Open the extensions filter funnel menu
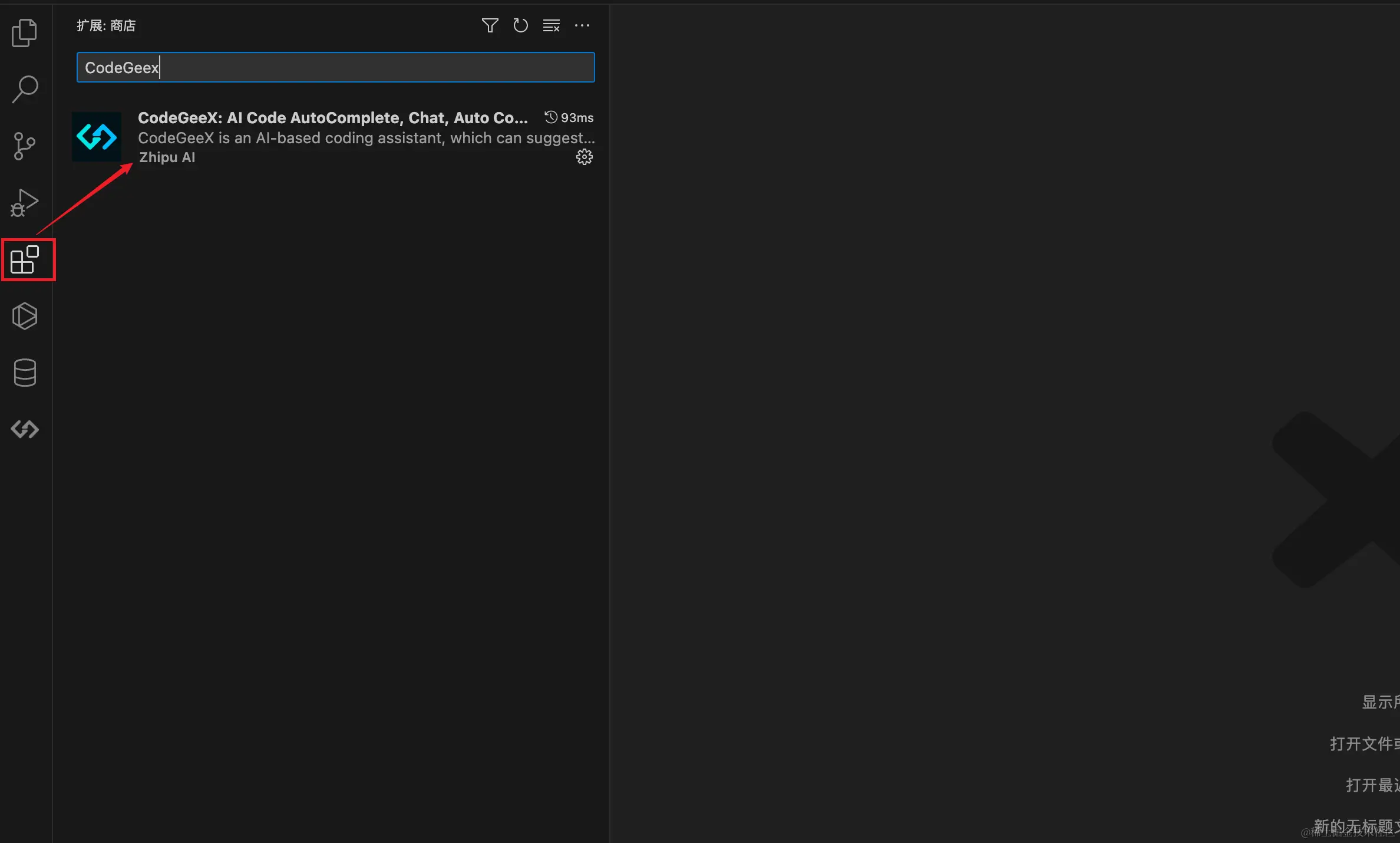This screenshot has height=843, width=1400. [x=490, y=25]
